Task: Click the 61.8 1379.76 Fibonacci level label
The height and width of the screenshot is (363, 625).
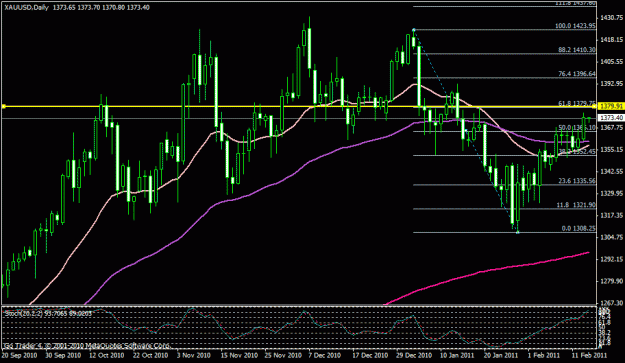Action: coord(577,104)
